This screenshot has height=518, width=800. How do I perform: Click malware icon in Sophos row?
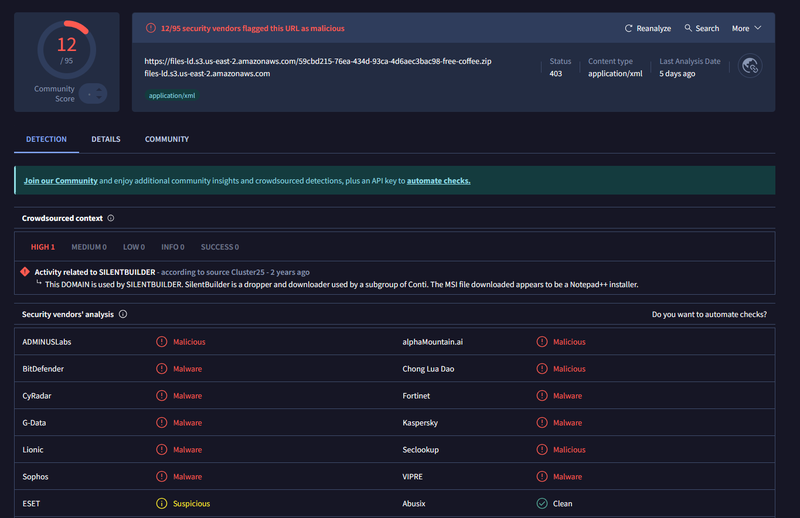162,477
